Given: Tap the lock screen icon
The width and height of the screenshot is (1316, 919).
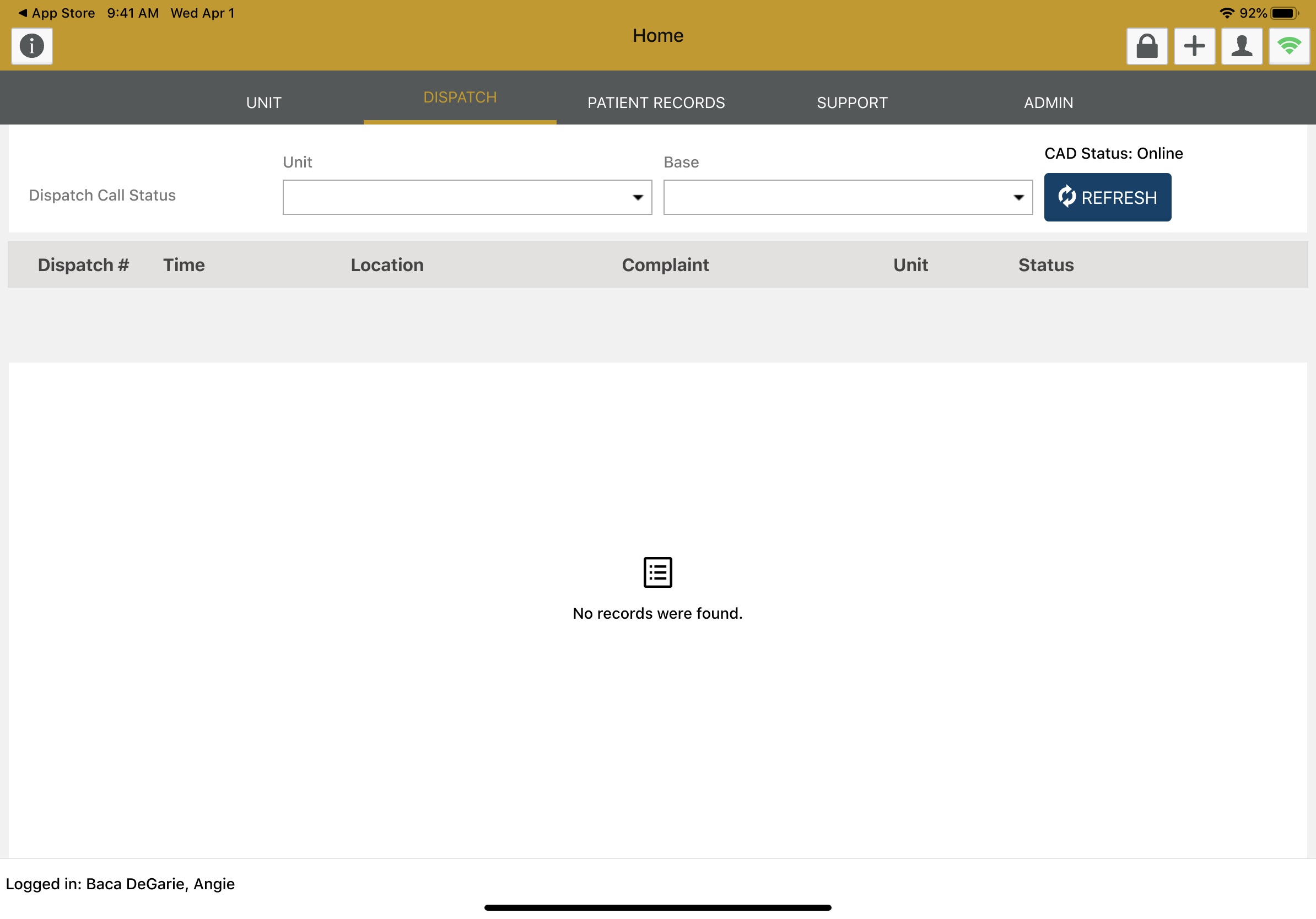Looking at the screenshot, I should pos(1147,46).
